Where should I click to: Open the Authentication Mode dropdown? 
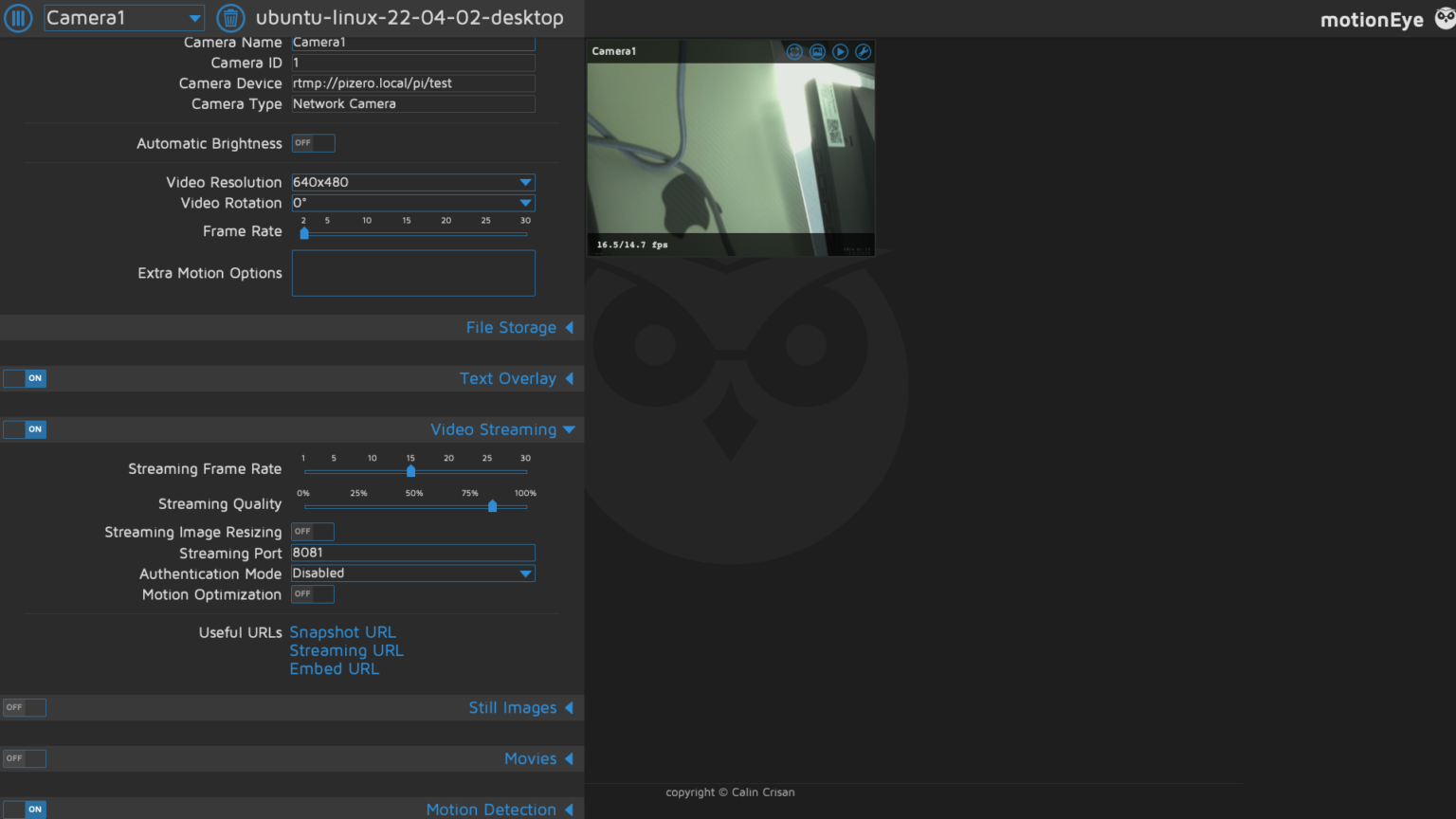coord(412,573)
